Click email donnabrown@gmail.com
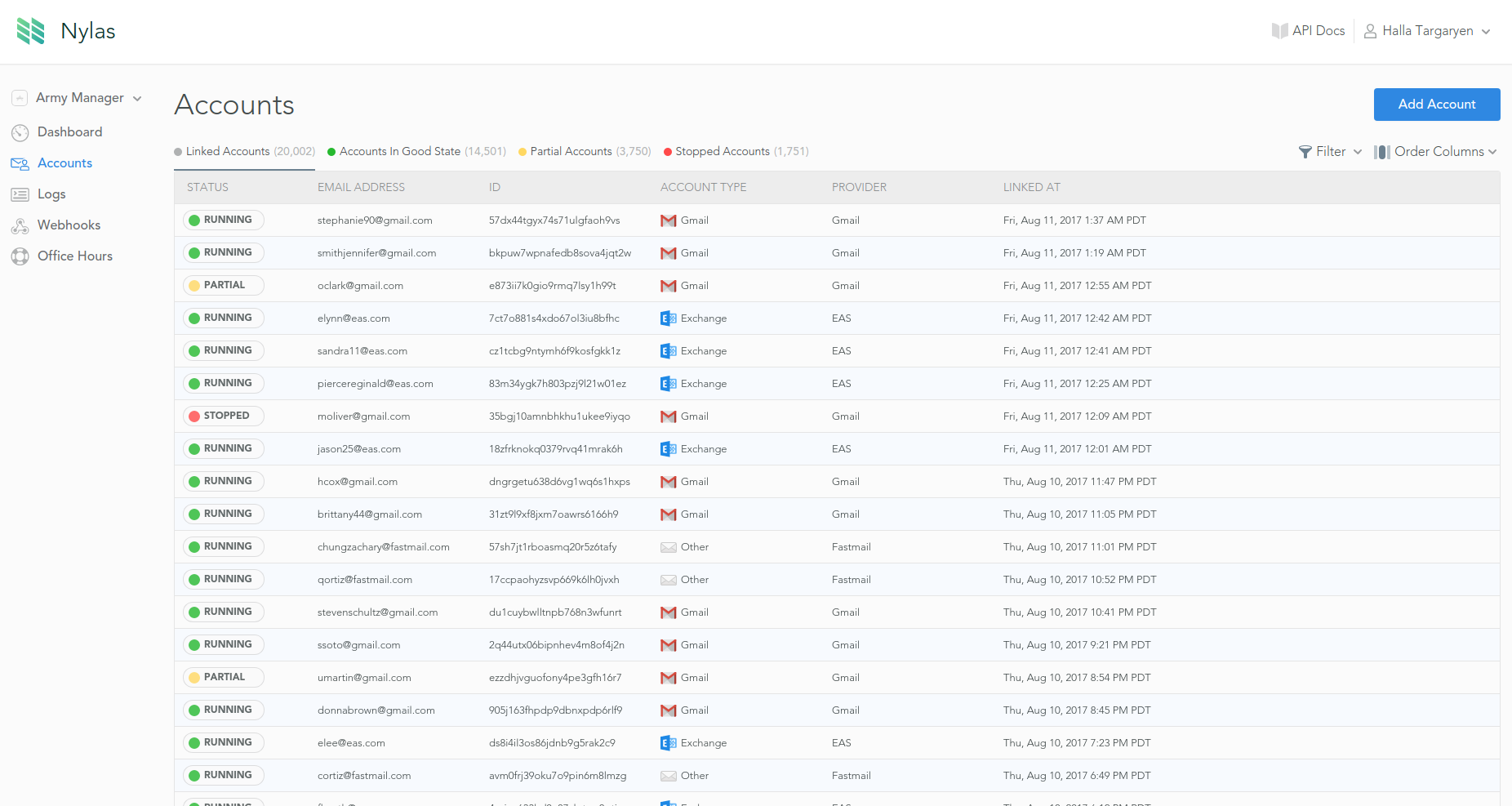 coord(376,710)
